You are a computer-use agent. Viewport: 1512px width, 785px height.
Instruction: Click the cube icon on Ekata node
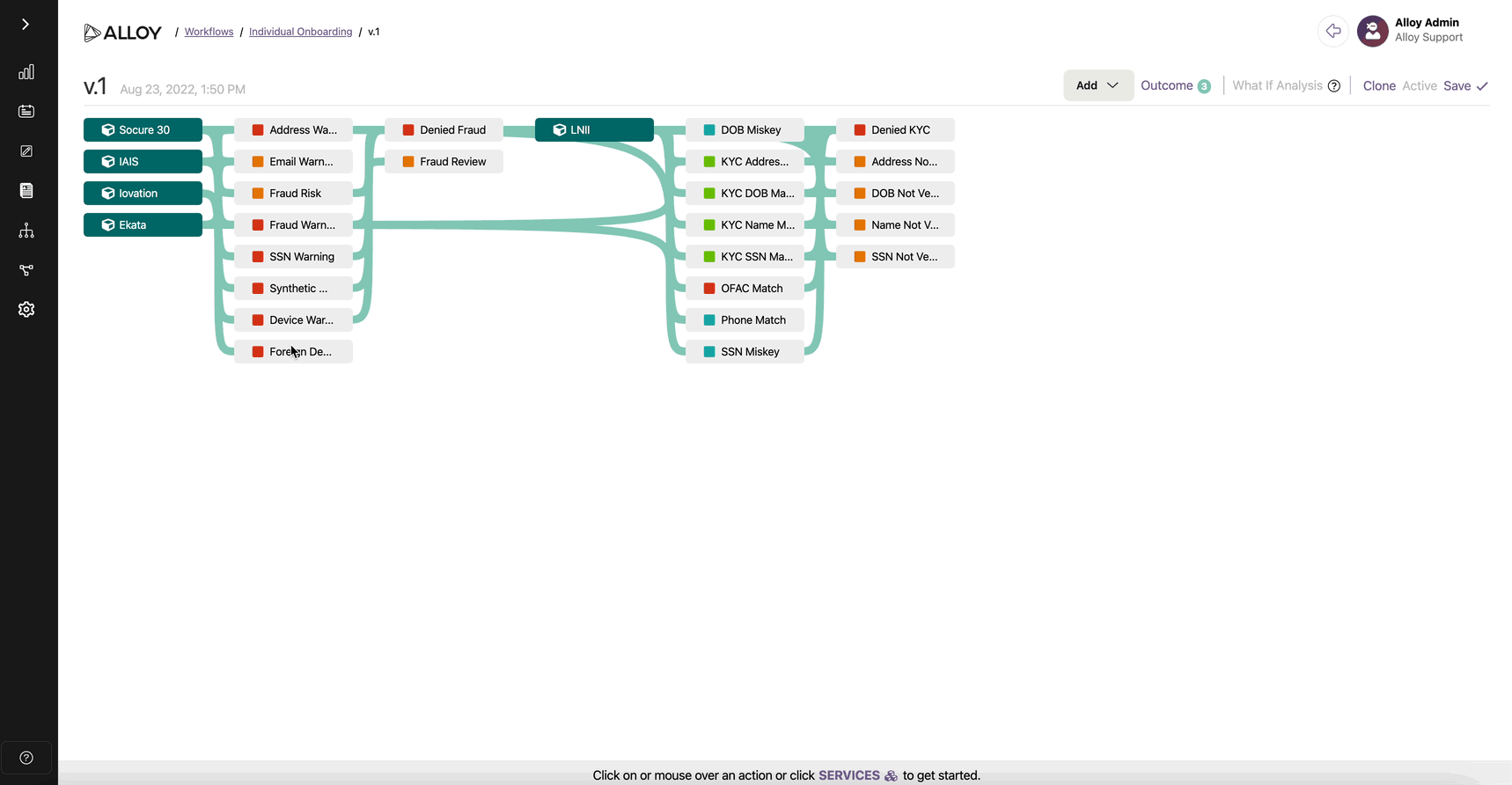(108, 224)
